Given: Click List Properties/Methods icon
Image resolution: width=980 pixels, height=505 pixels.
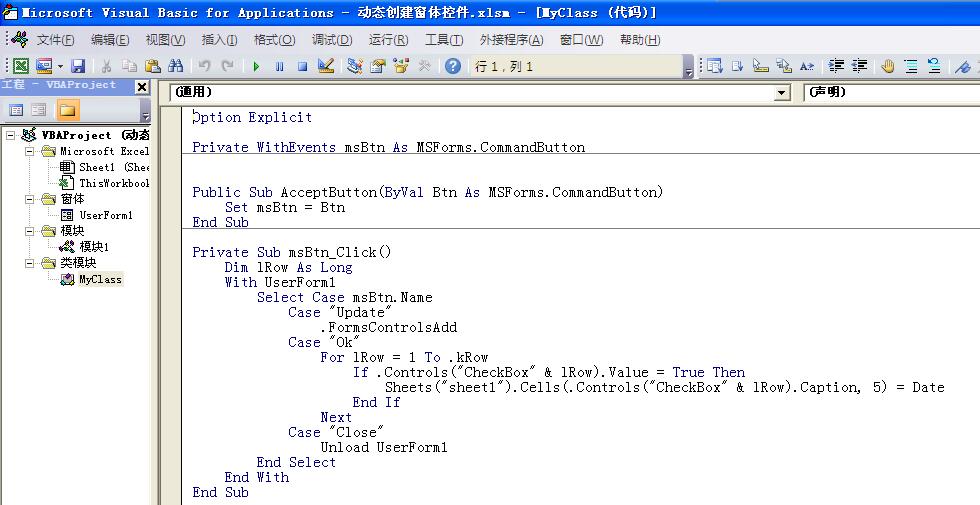Looking at the screenshot, I should tap(714, 66).
